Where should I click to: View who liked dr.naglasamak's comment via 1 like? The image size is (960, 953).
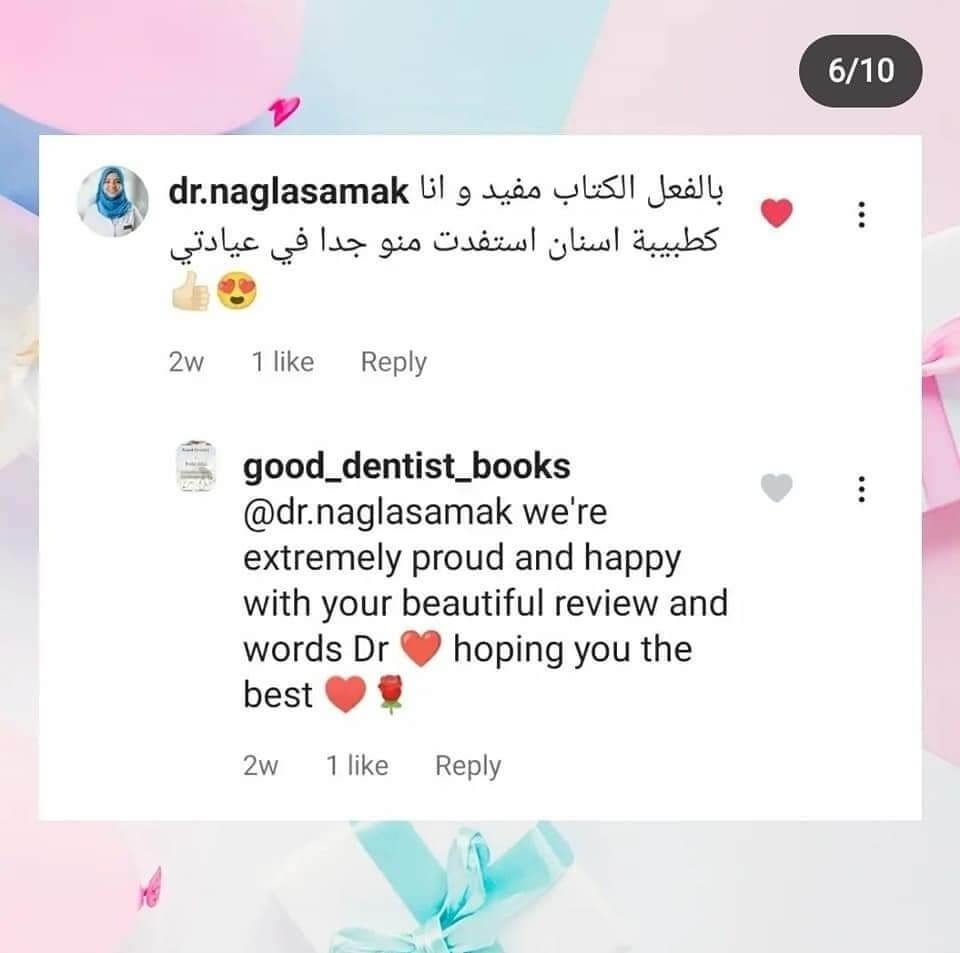click(283, 362)
